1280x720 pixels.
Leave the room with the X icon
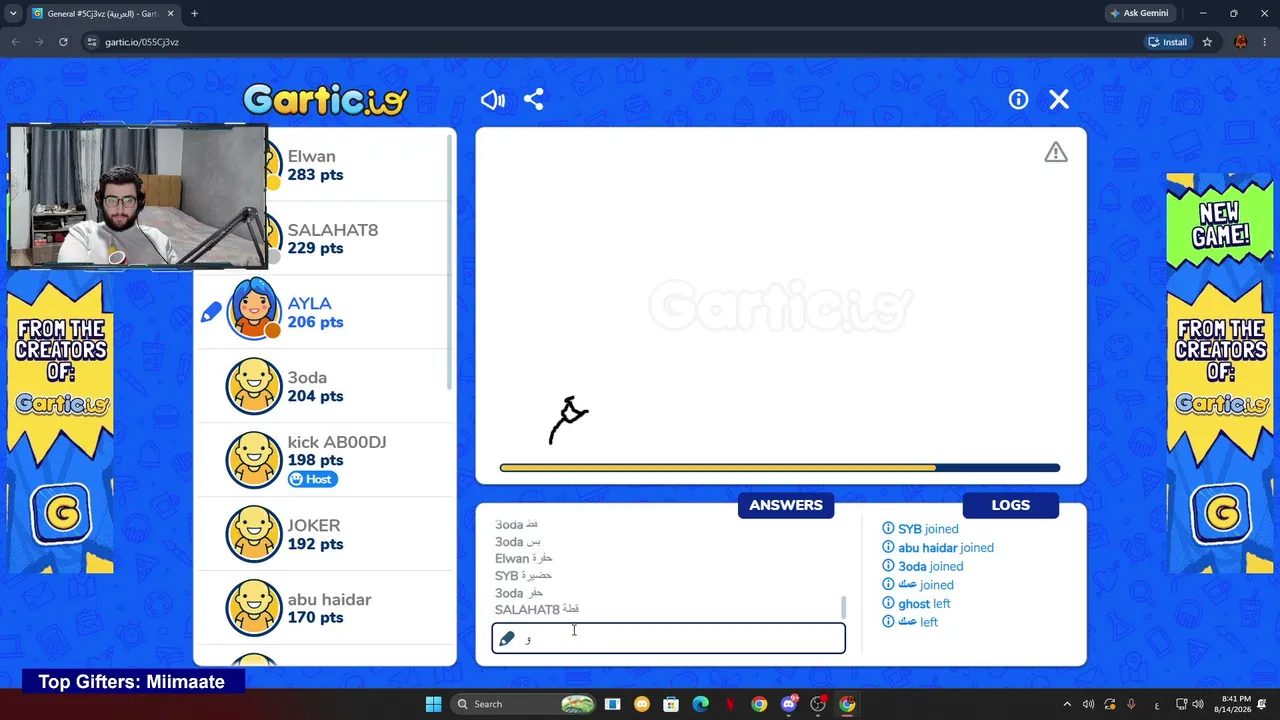[x=1059, y=99]
